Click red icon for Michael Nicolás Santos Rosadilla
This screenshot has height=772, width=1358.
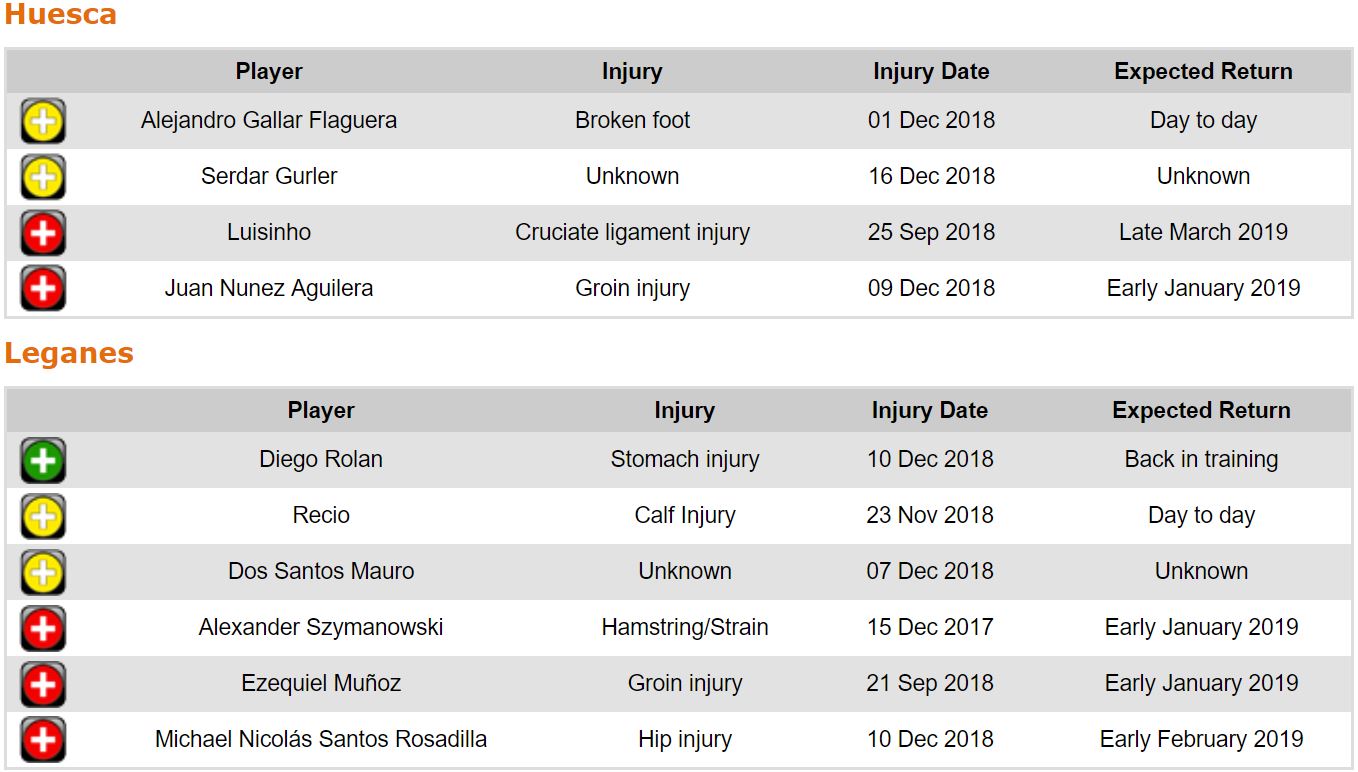pos(43,741)
